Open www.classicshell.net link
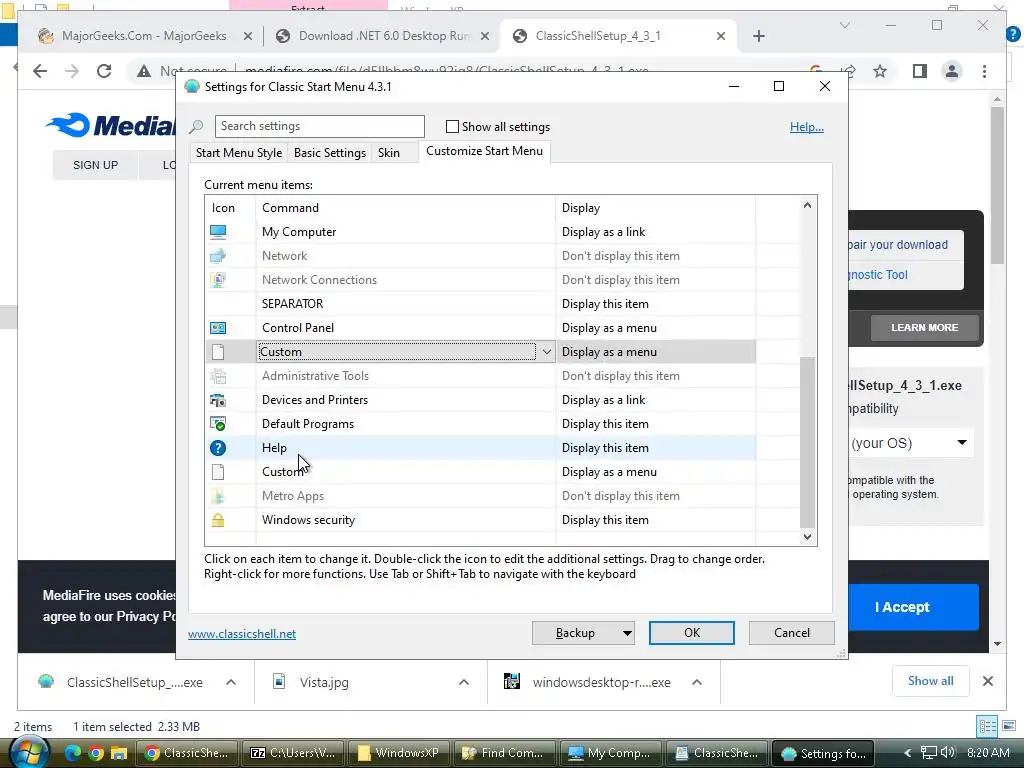The width and height of the screenshot is (1024, 768). 242,633
